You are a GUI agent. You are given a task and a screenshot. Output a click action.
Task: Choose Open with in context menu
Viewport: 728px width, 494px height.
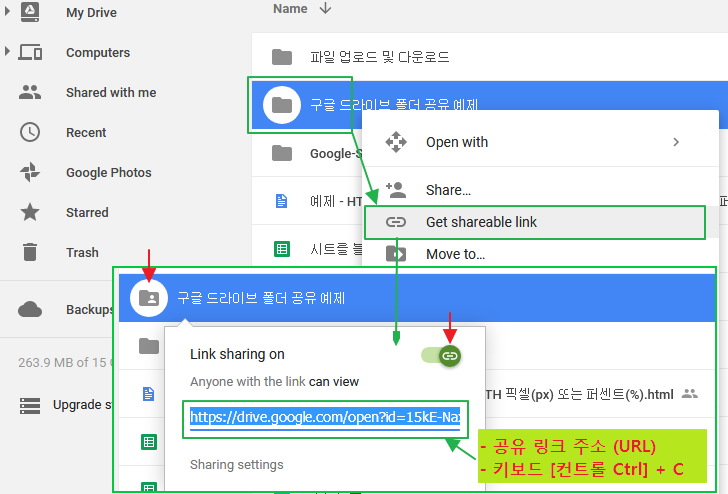(x=540, y=142)
